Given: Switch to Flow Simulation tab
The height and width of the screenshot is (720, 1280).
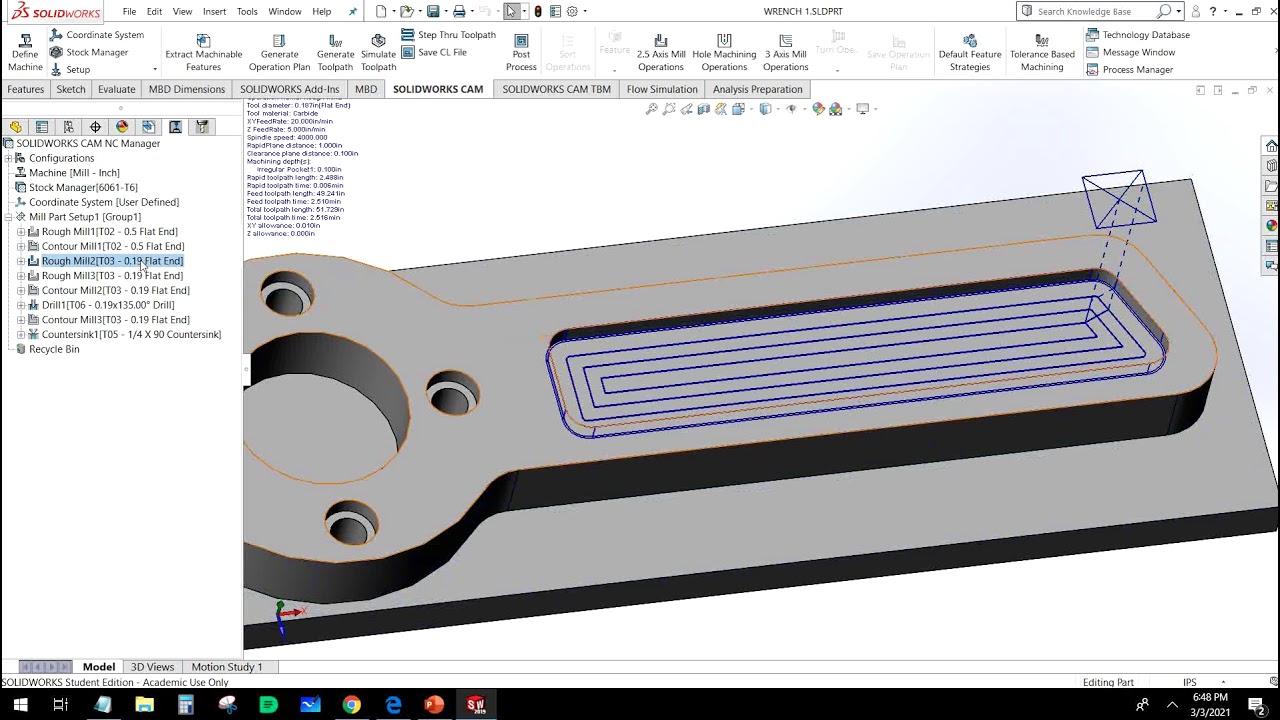Looking at the screenshot, I should tap(662, 89).
